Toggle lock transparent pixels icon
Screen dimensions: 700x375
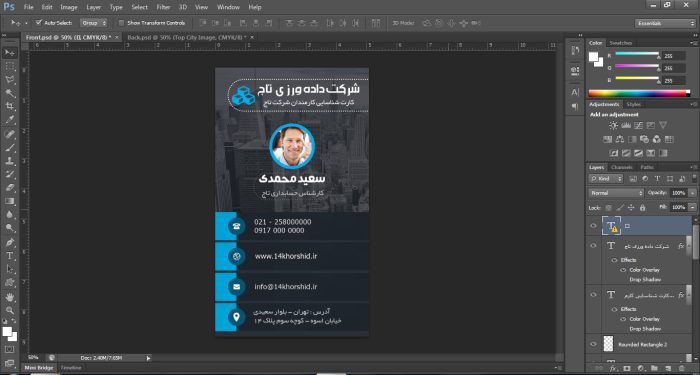608,208
